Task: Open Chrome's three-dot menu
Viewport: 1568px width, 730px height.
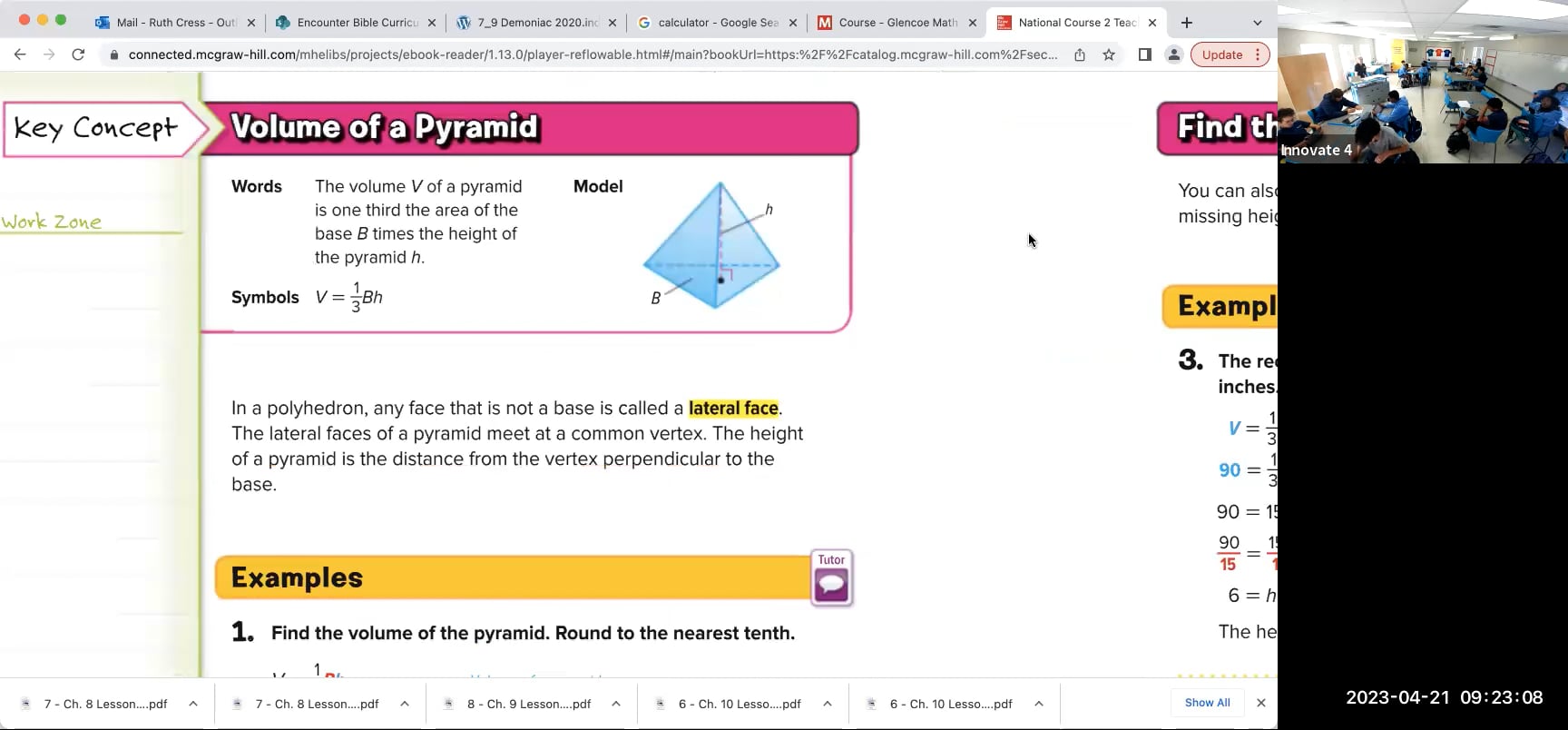Action: tap(1258, 54)
